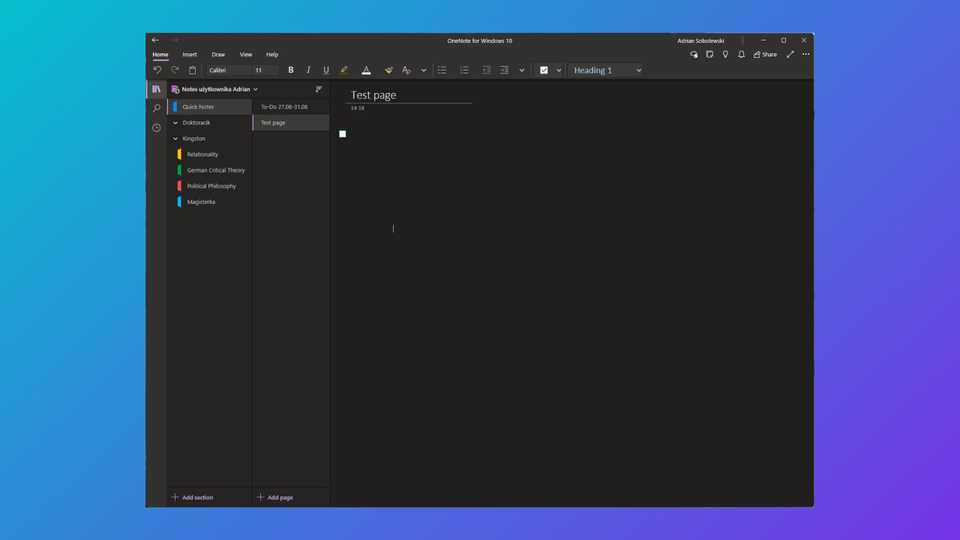This screenshot has width=960, height=540.
Task: Open the search magnifier in sidebar
Action: coord(156,108)
